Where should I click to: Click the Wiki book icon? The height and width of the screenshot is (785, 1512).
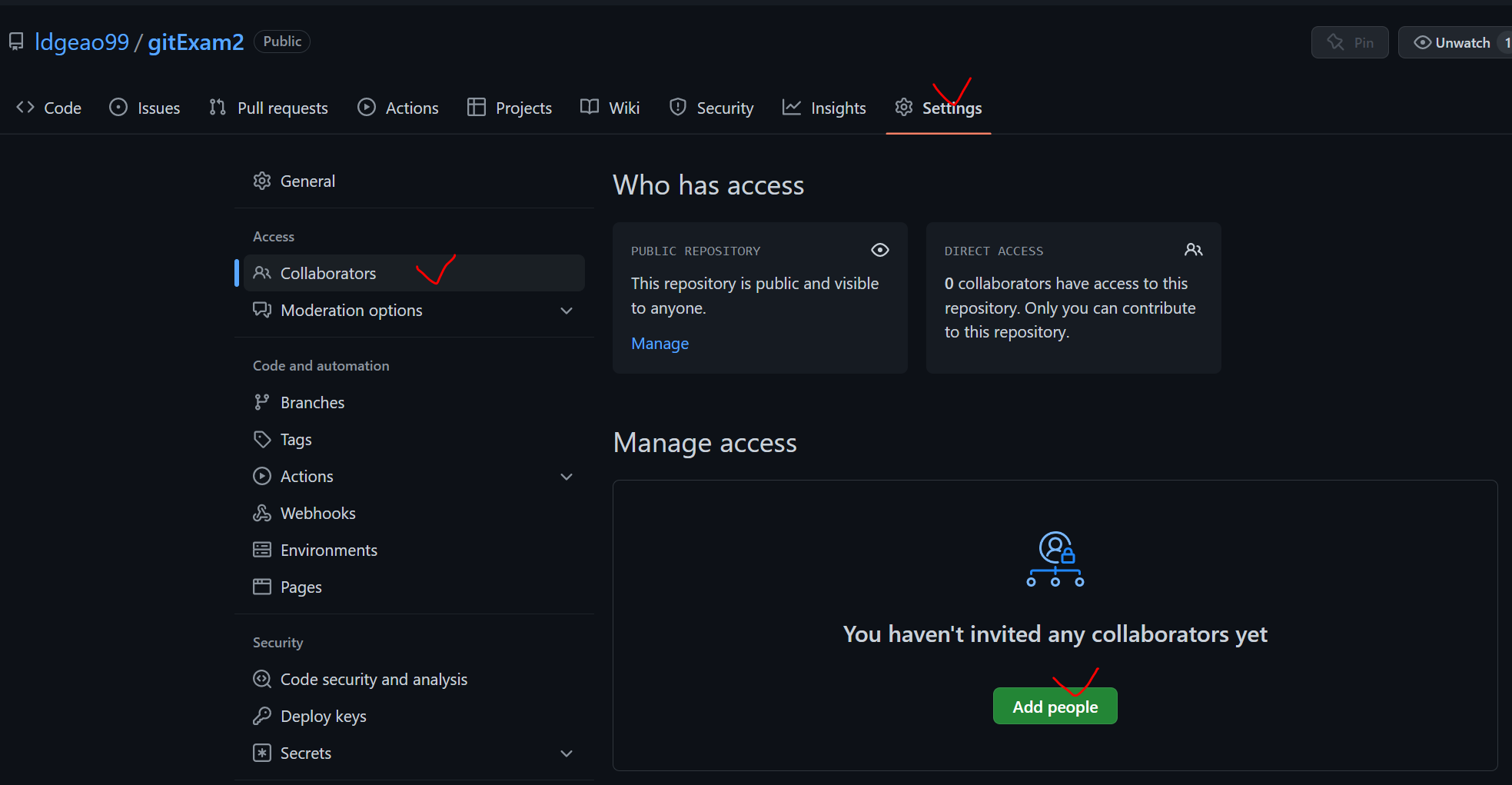point(590,108)
